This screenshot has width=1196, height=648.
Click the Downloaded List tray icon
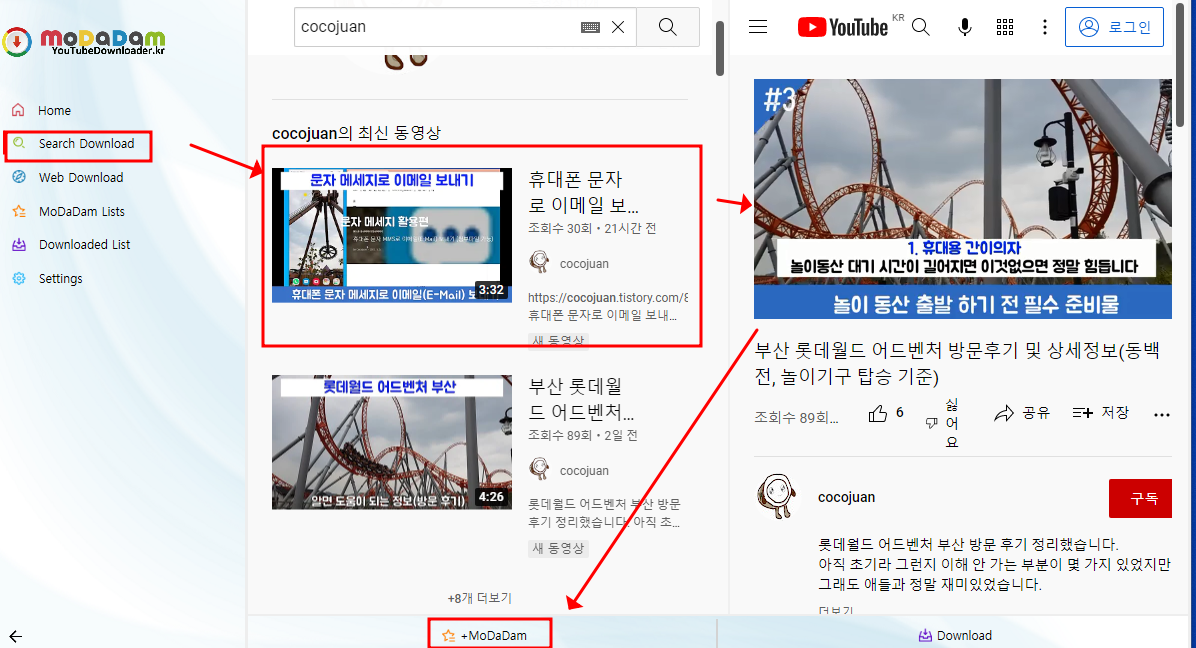tap(19, 245)
